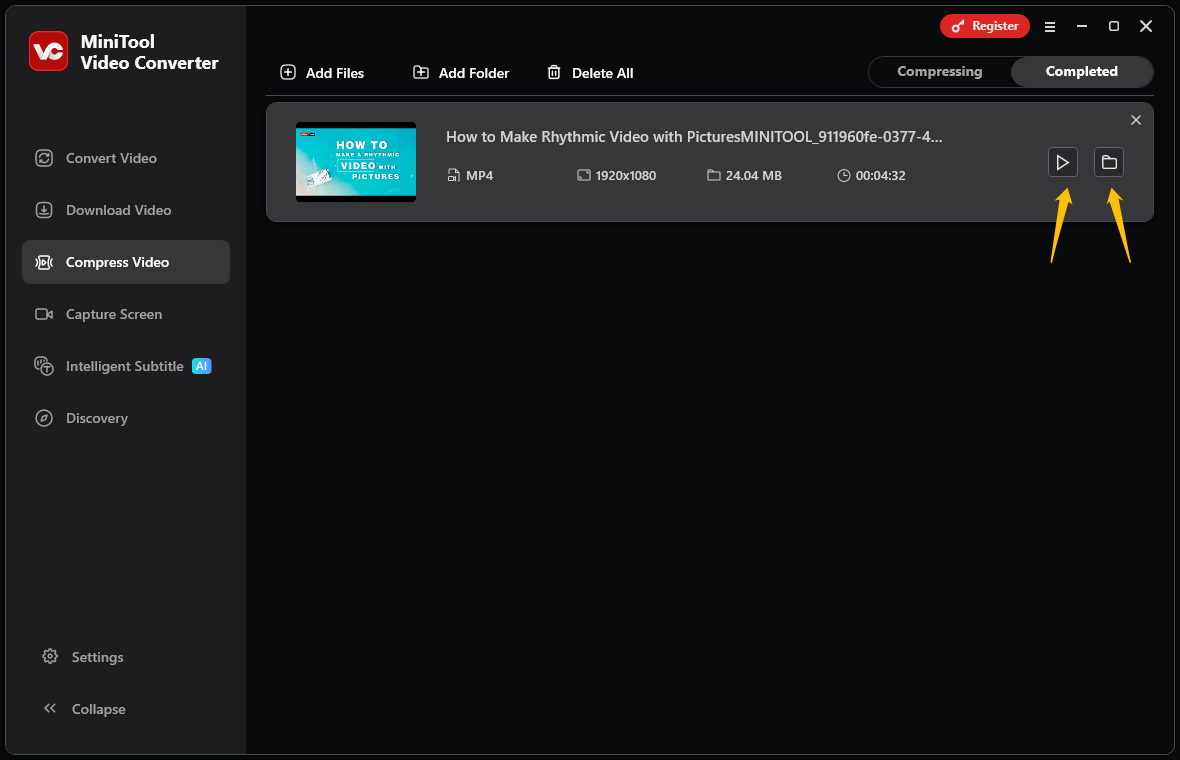
Task: Open the hamburger menu
Action: 1050,27
